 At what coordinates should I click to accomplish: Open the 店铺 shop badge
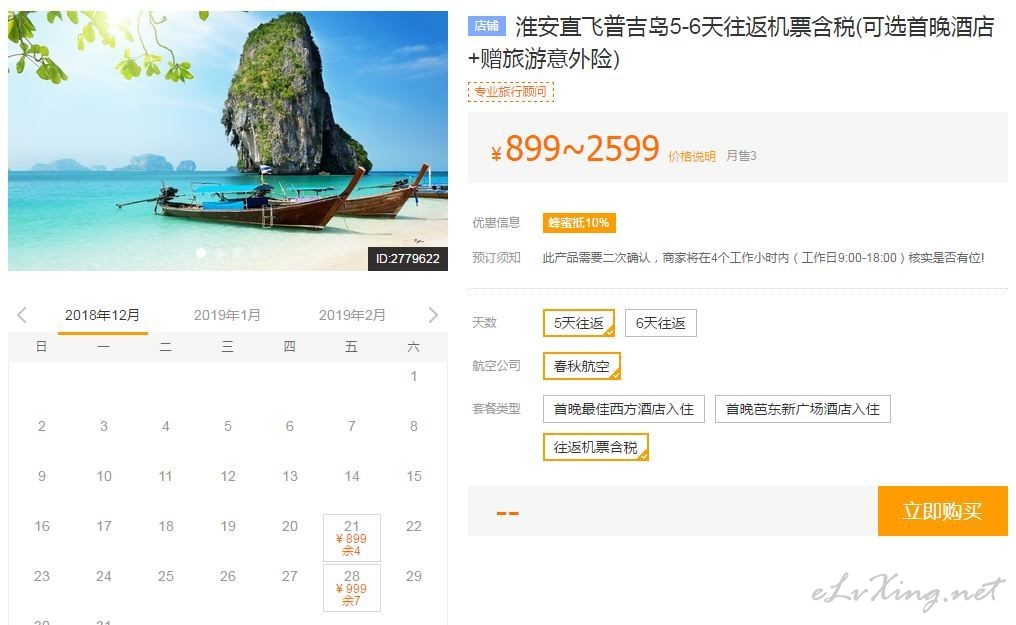pos(486,26)
